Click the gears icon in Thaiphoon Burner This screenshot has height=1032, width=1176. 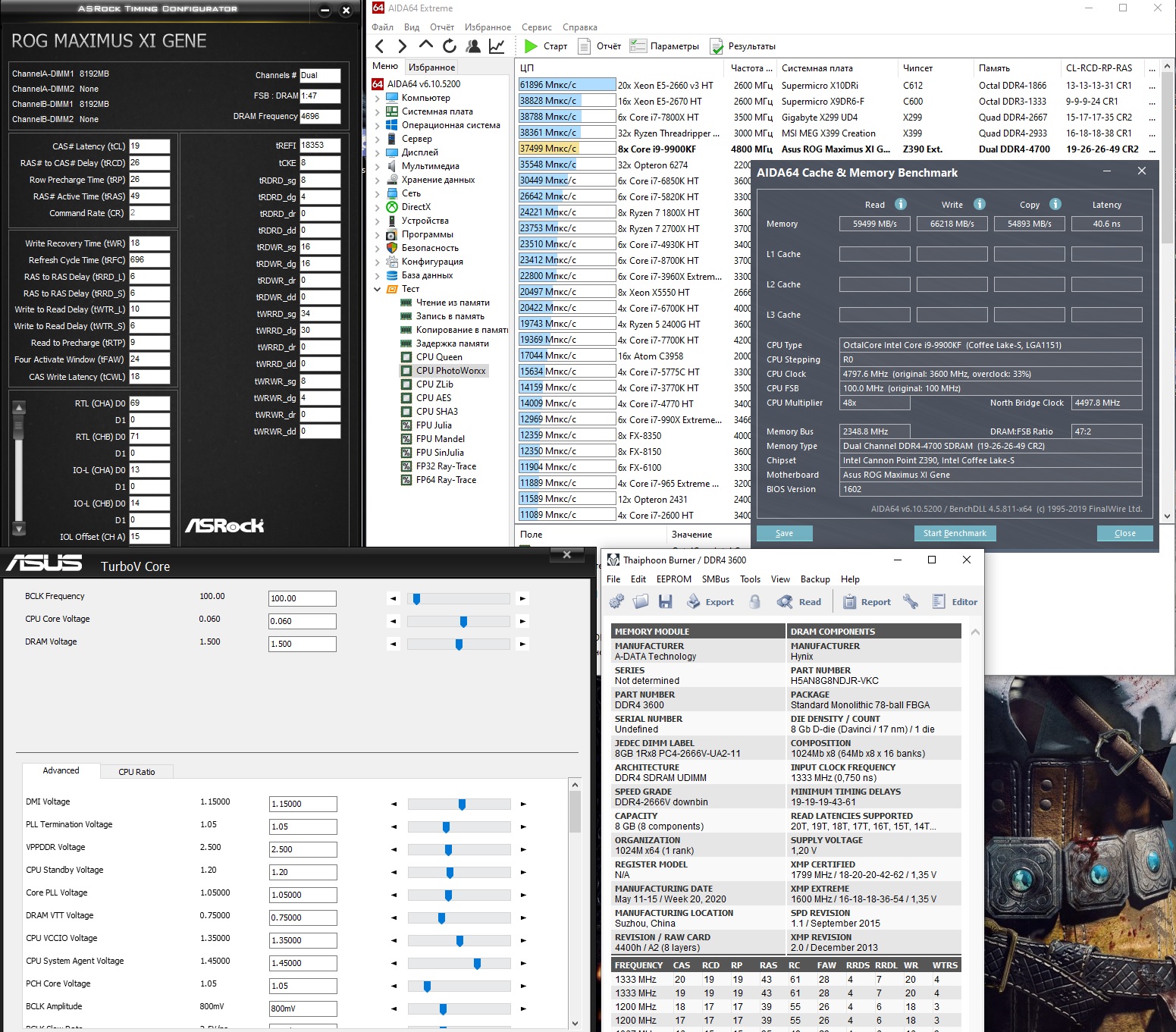point(616,602)
